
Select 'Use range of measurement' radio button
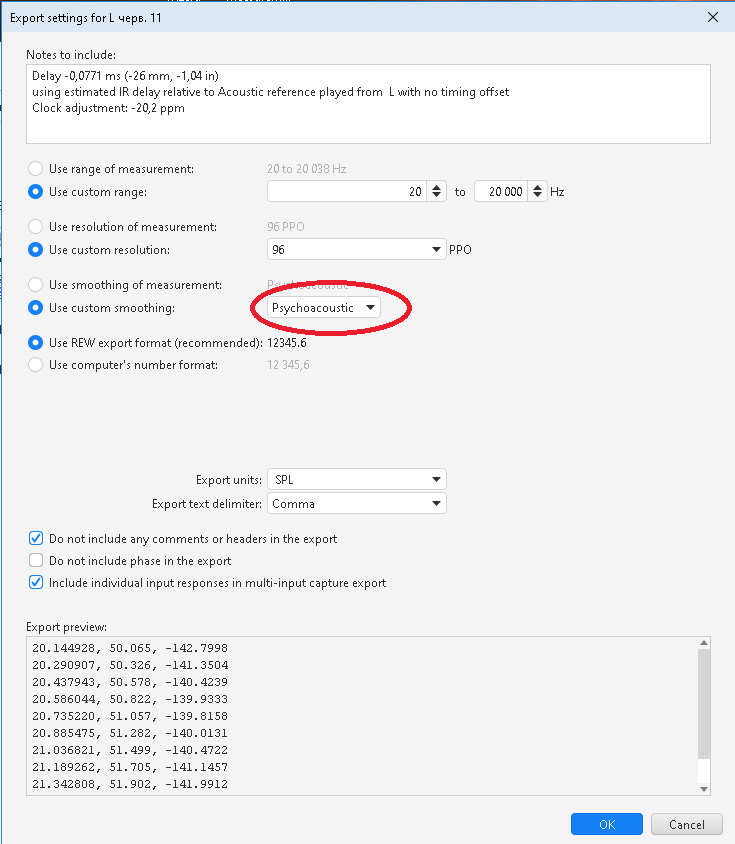[x=37, y=169]
